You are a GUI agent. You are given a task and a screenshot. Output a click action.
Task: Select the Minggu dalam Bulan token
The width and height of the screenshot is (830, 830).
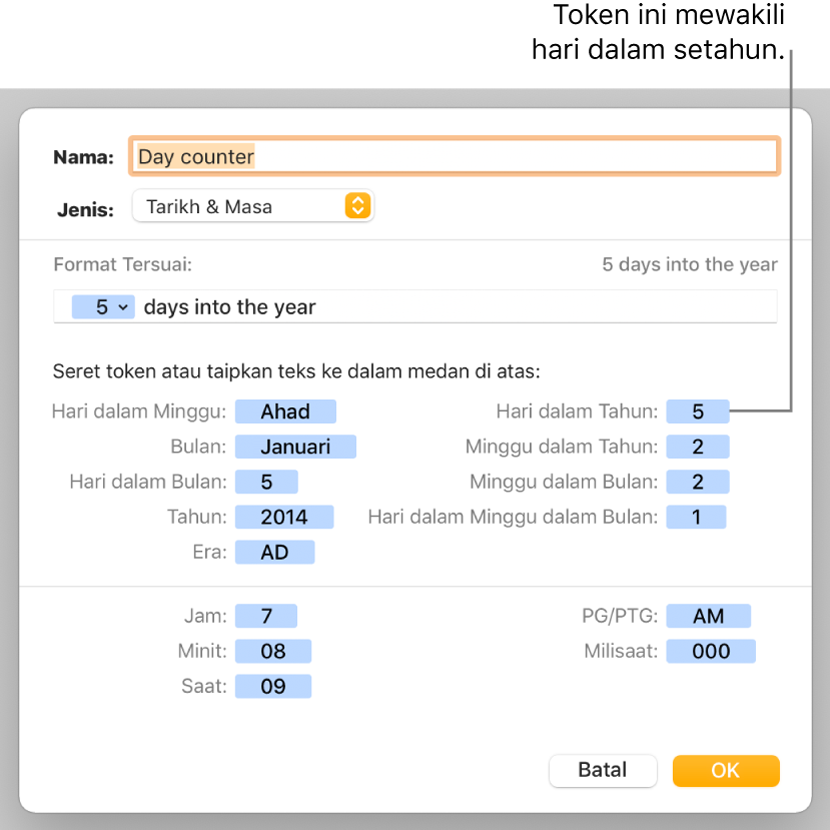coord(698,482)
